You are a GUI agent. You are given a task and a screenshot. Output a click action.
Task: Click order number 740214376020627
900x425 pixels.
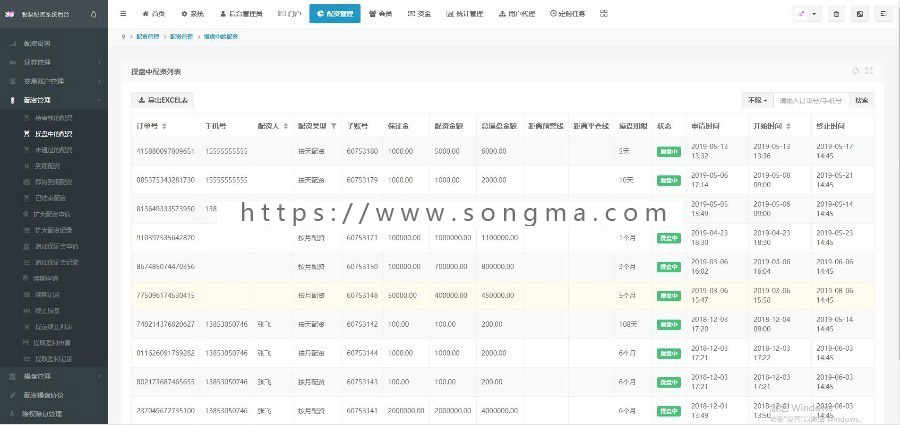click(x=165, y=324)
